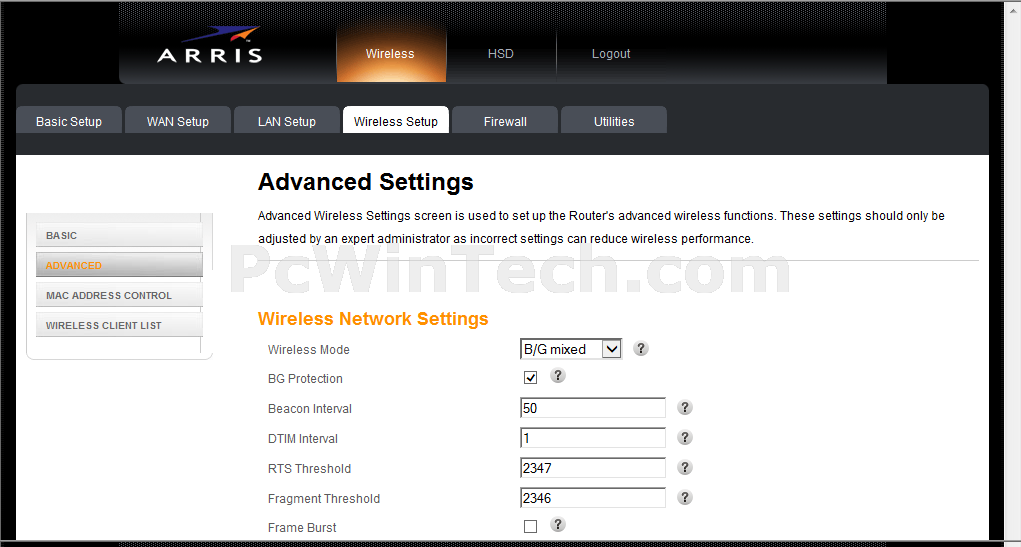1021x547 pixels.
Task: Click the Beacon Interval input field
Action: (593, 408)
